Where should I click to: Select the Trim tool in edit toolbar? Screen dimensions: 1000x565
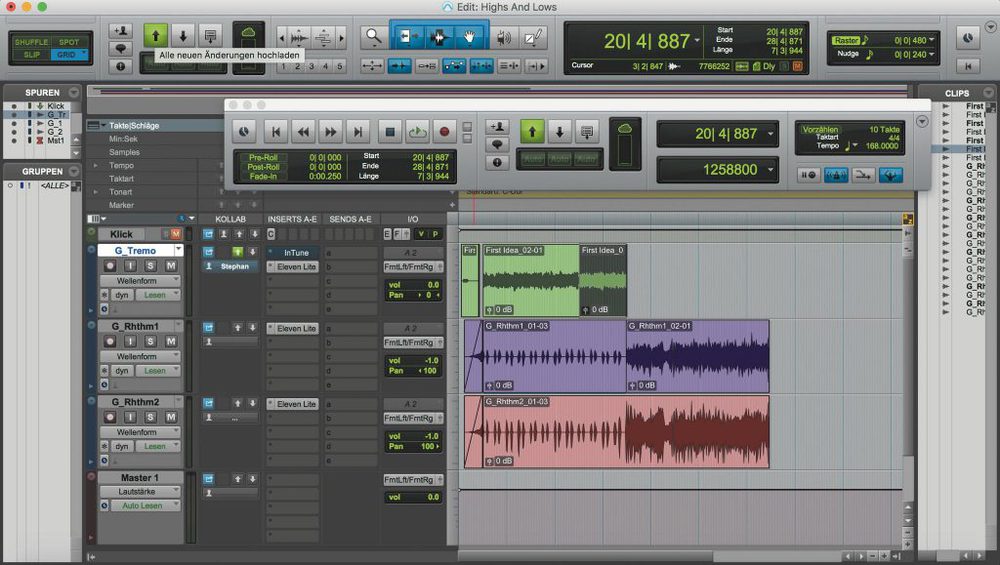click(x=407, y=38)
